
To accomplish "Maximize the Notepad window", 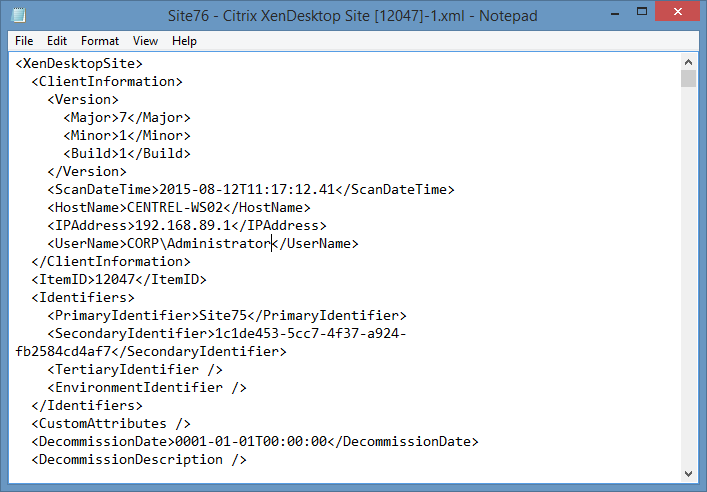I will 642,12.
